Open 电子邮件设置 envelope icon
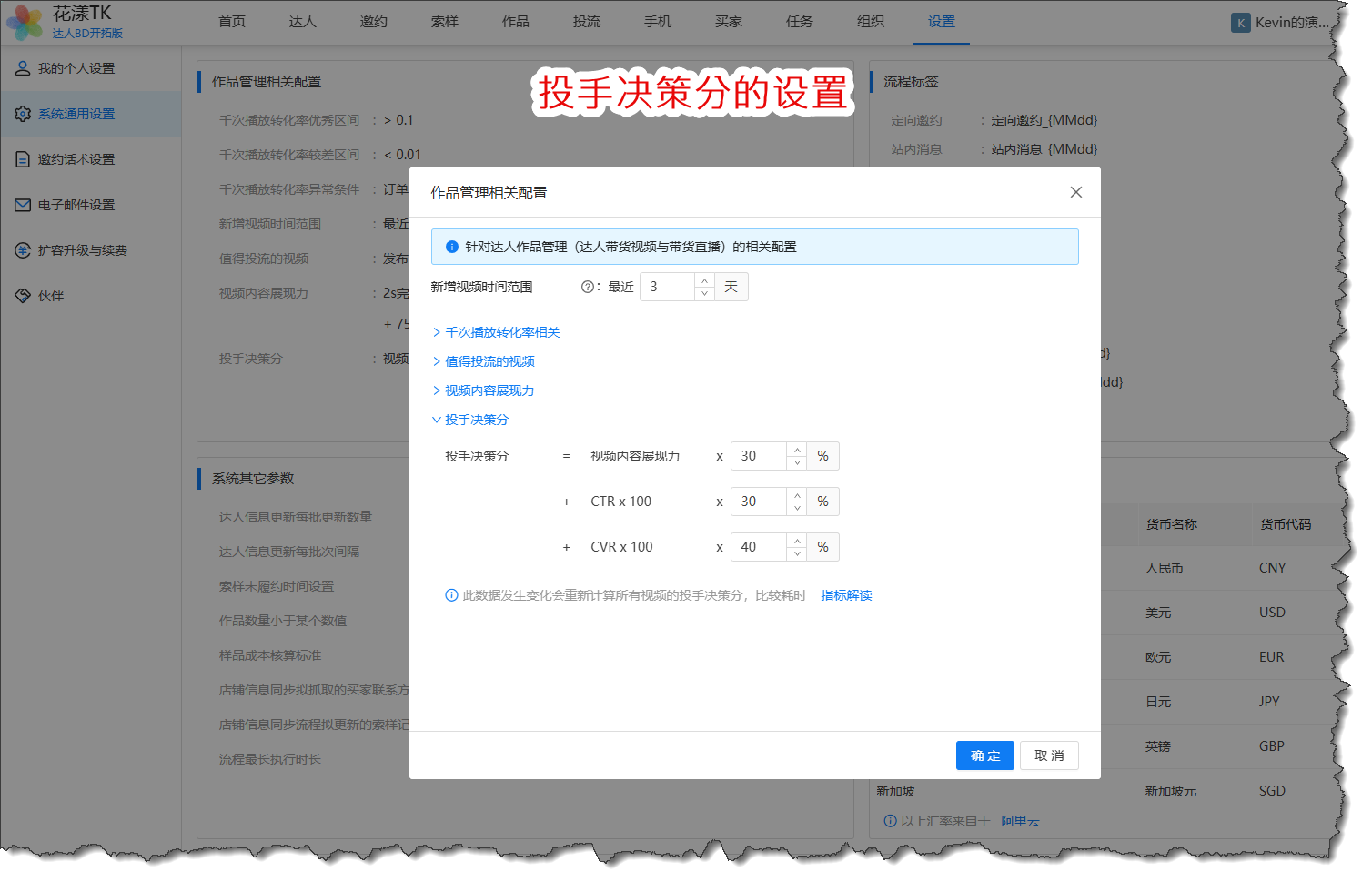The width and height of the screenshot is (1372, 882). point(23,205)
